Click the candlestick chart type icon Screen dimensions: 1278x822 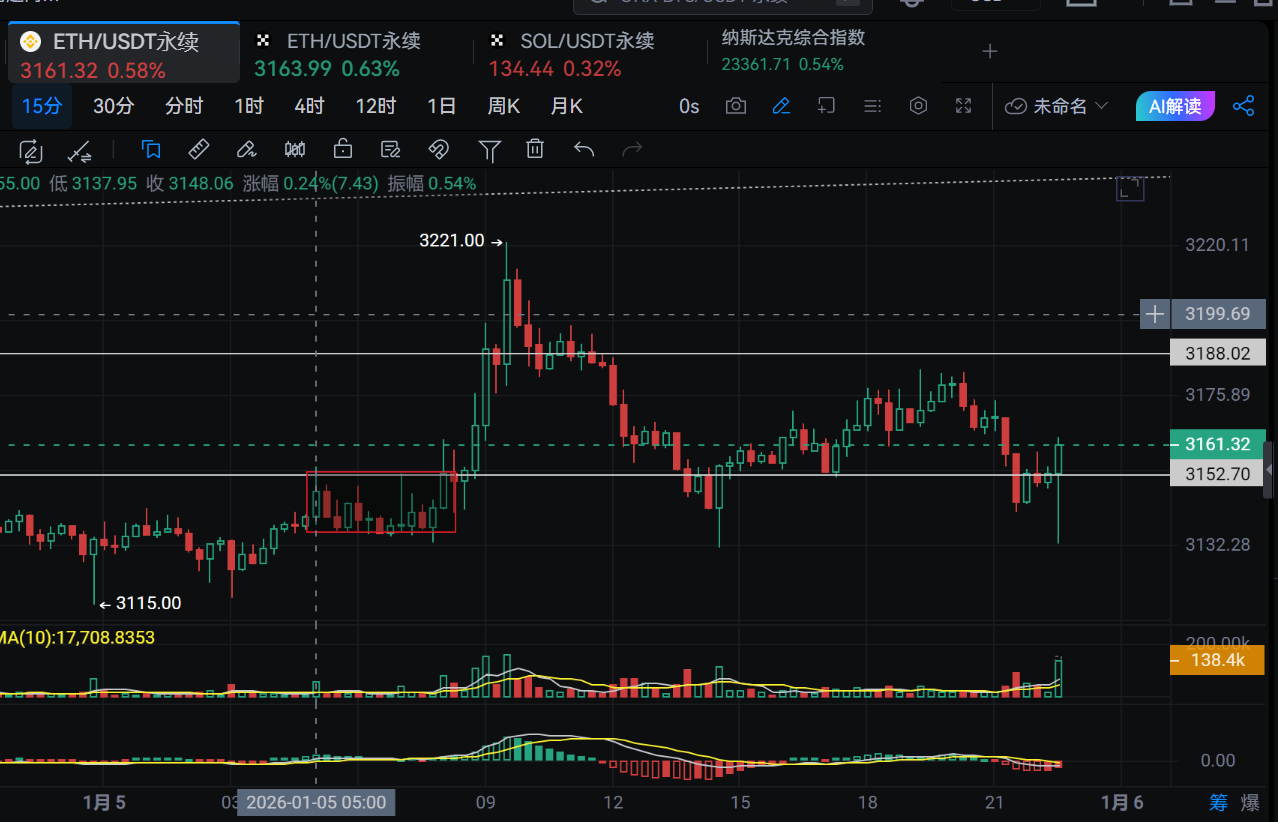point(295,150)
